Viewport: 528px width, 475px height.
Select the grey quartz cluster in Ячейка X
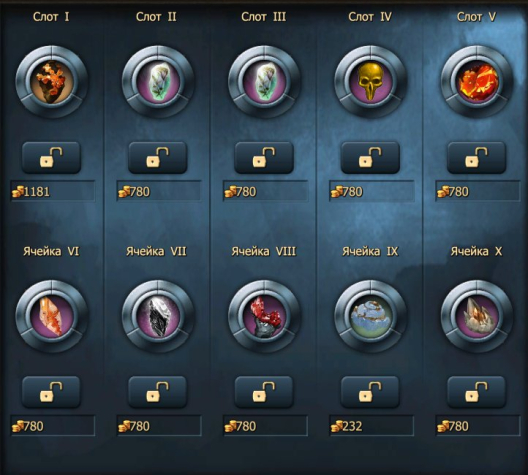pos(477,316)
